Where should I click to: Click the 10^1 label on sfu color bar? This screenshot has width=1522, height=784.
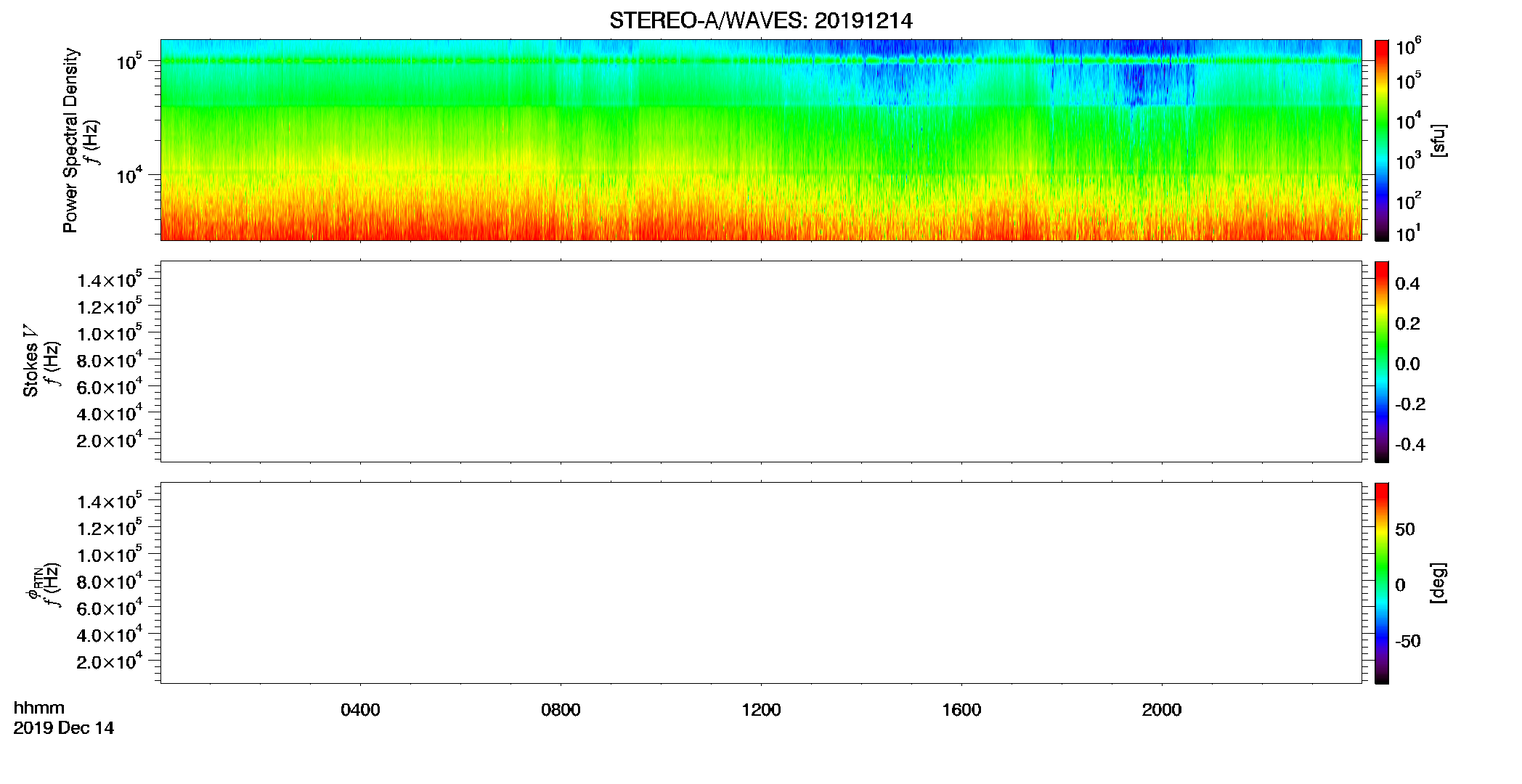[x=1408, y=234]
